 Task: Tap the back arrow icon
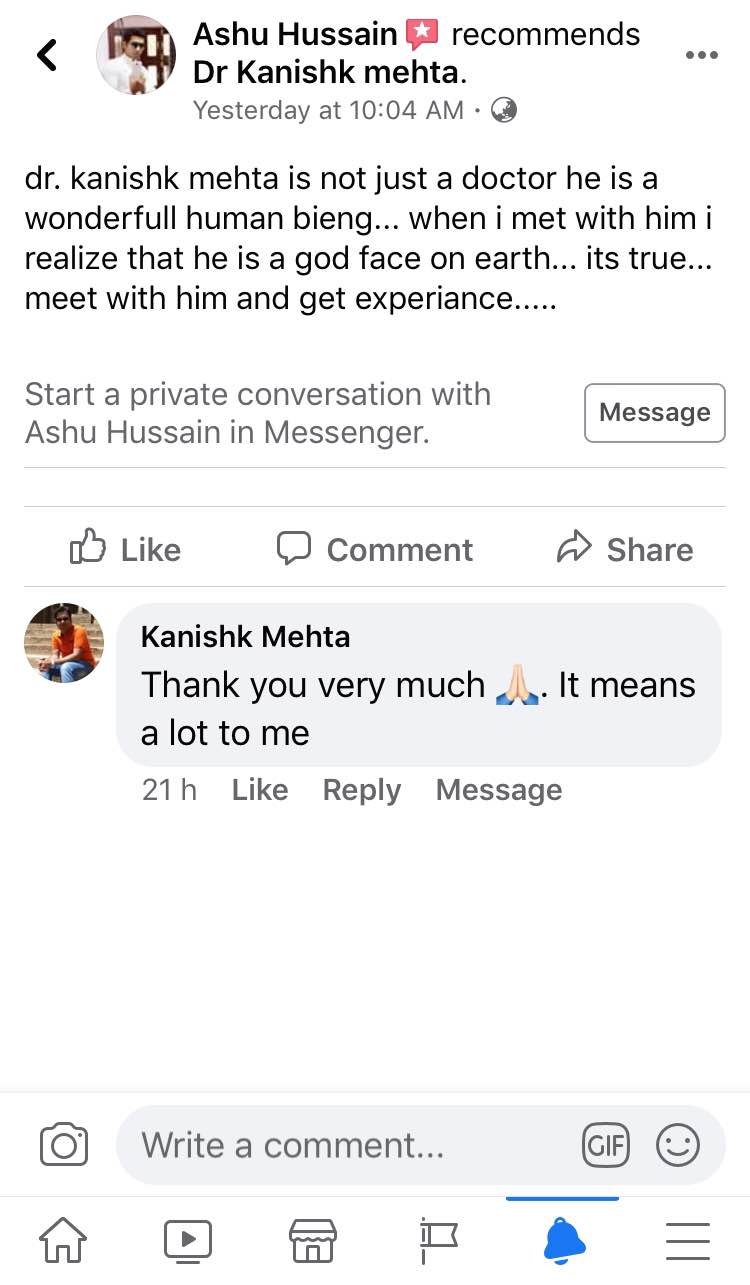[47, 54]
